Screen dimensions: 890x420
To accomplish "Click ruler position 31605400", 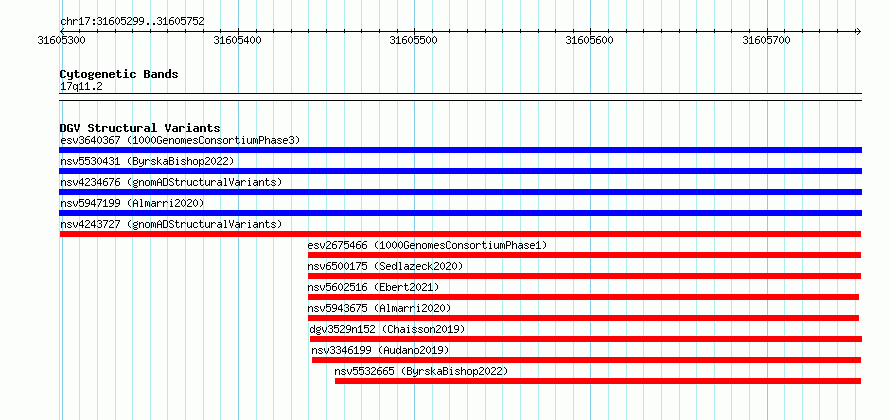I will (238, 40).
